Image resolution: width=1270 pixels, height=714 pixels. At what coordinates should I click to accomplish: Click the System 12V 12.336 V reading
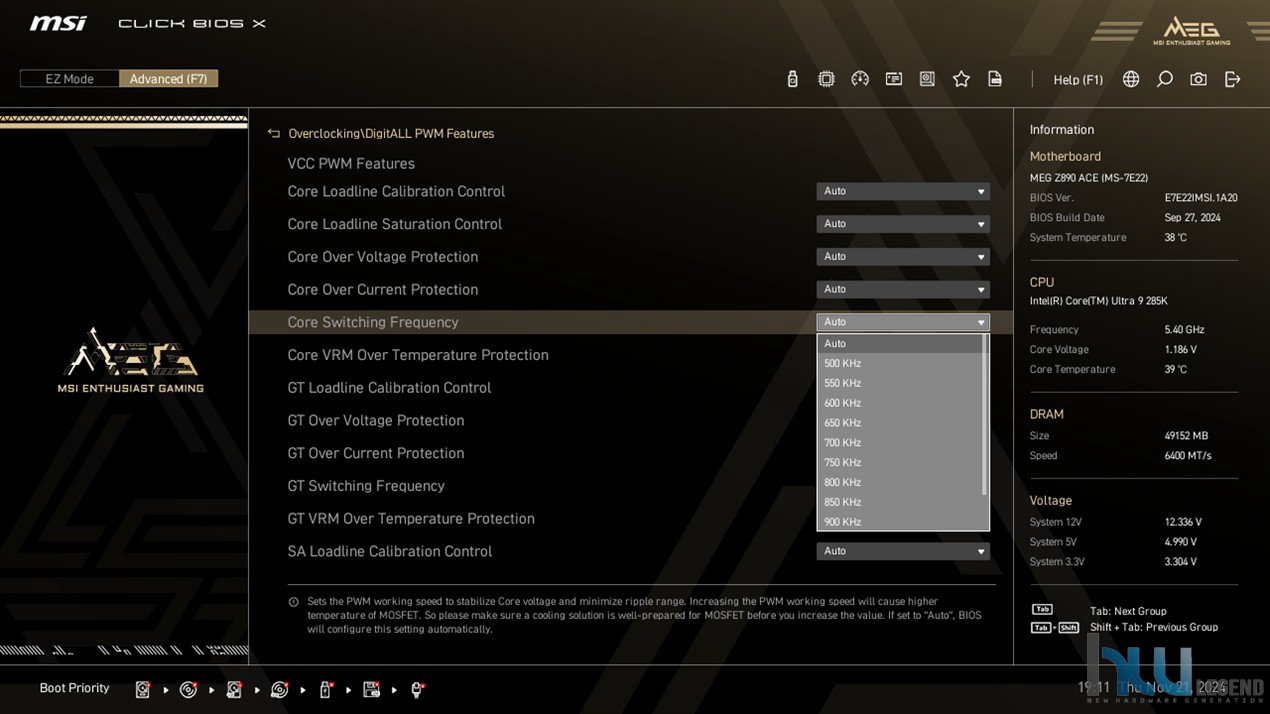point(1183,522)
